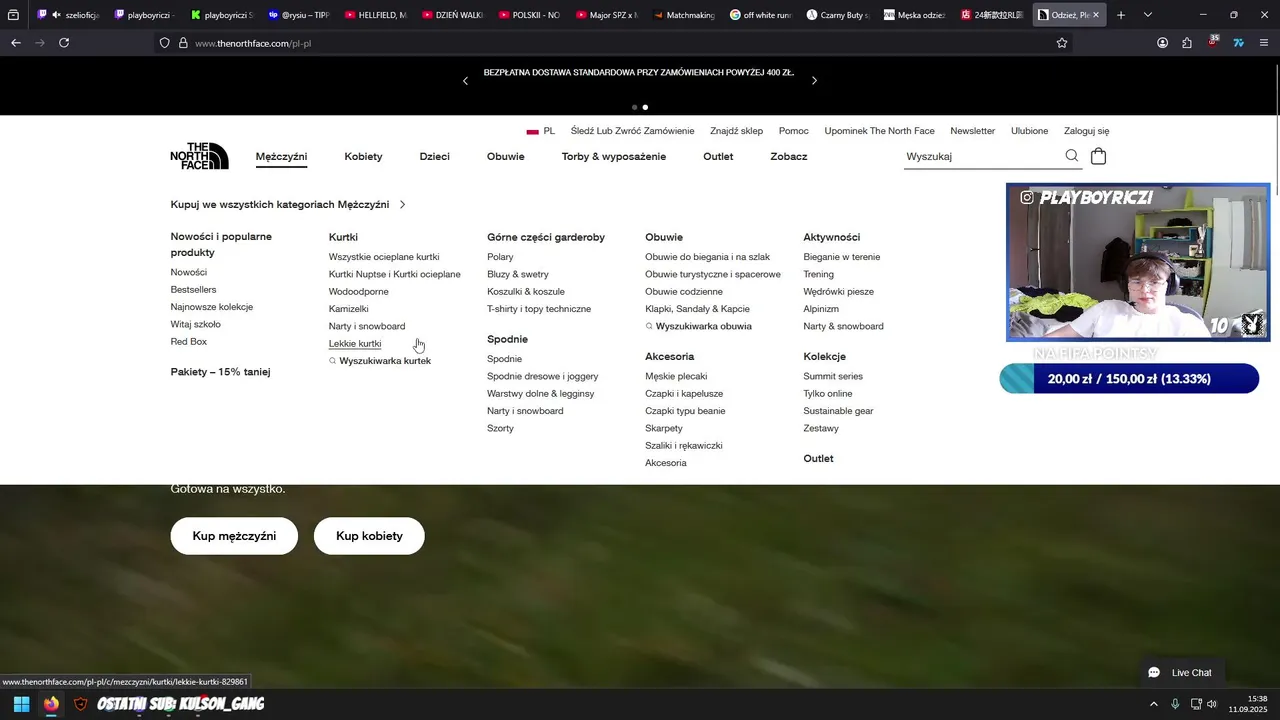Close the active Odzież tab

click(x=1095, y=15)
